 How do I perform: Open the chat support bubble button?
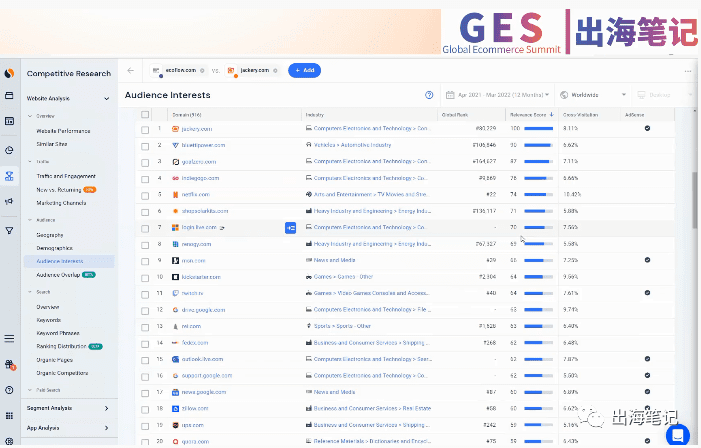coord(677,434)
